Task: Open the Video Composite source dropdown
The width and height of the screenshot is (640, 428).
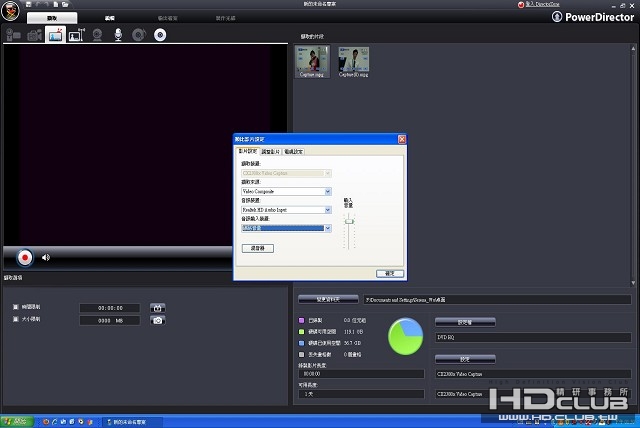Action: tap(327, 191)
